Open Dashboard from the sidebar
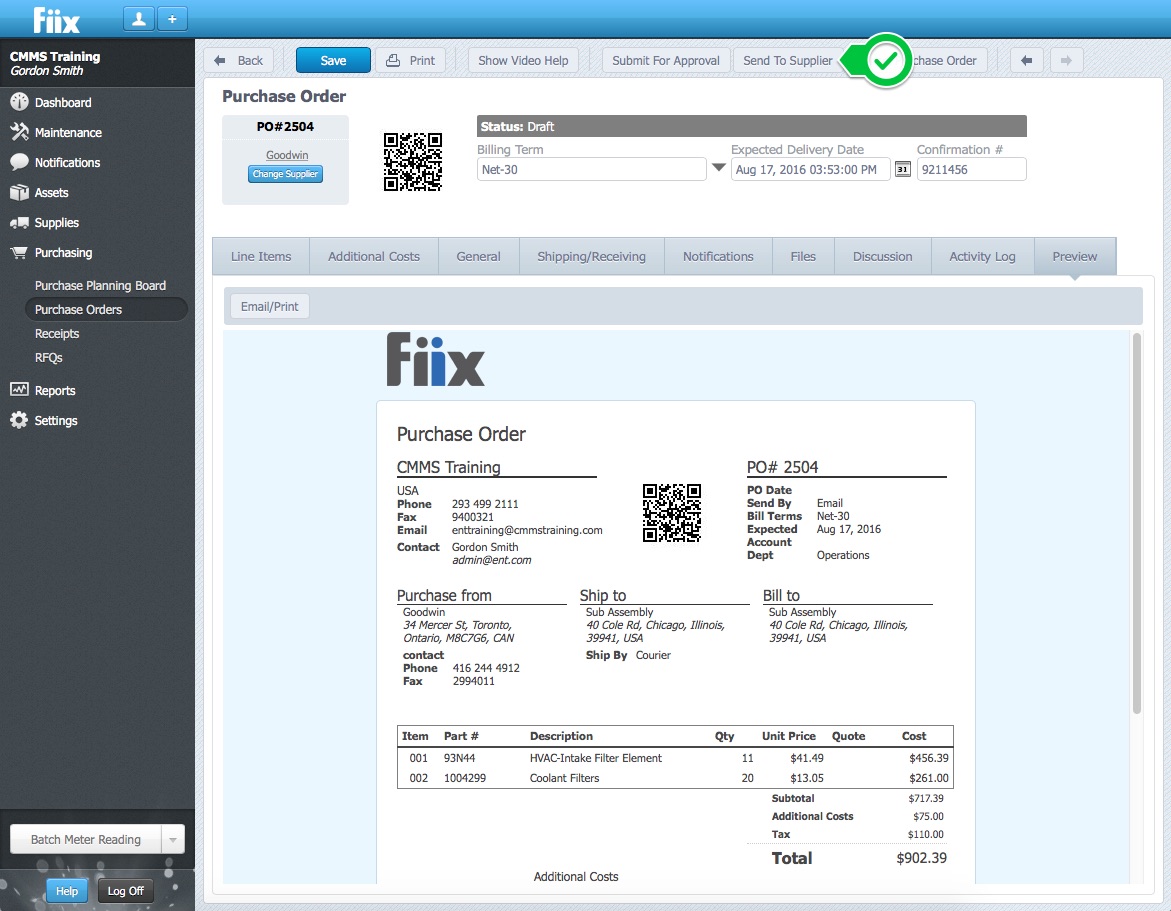The height and width of the screenshot is (911, 1171). (x=63, y=102)
